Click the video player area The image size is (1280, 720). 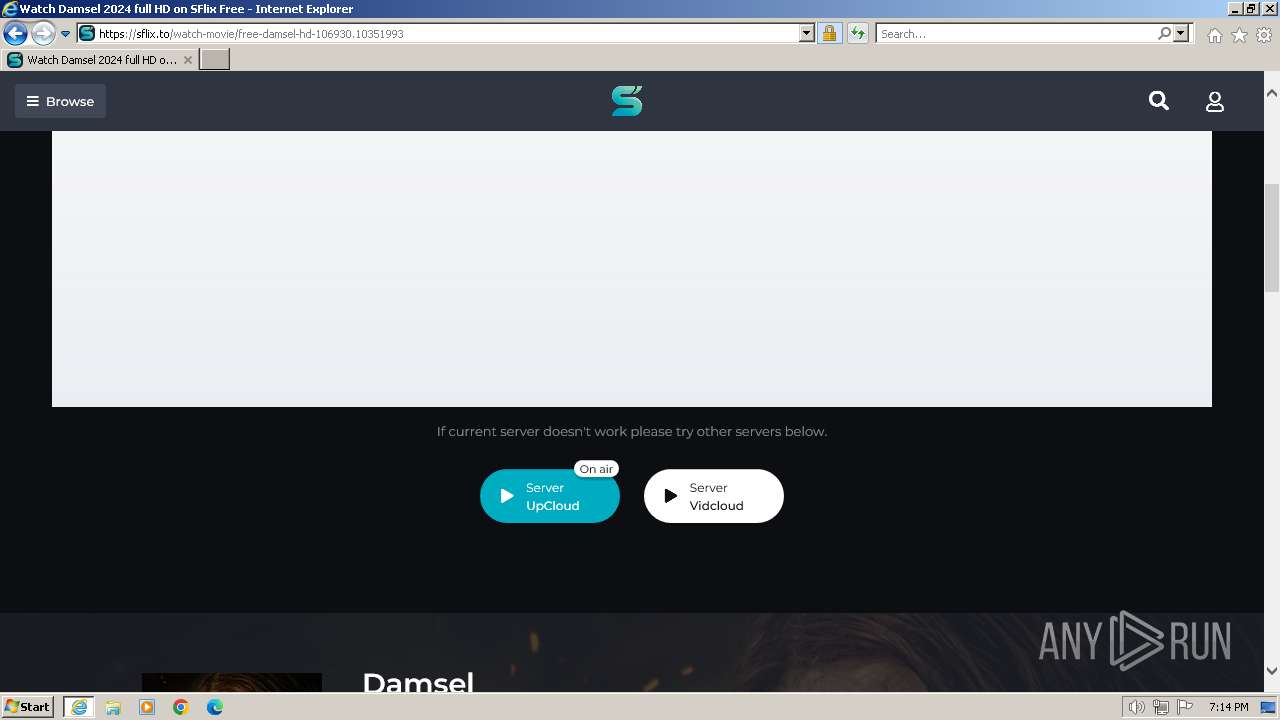(632, 268)
